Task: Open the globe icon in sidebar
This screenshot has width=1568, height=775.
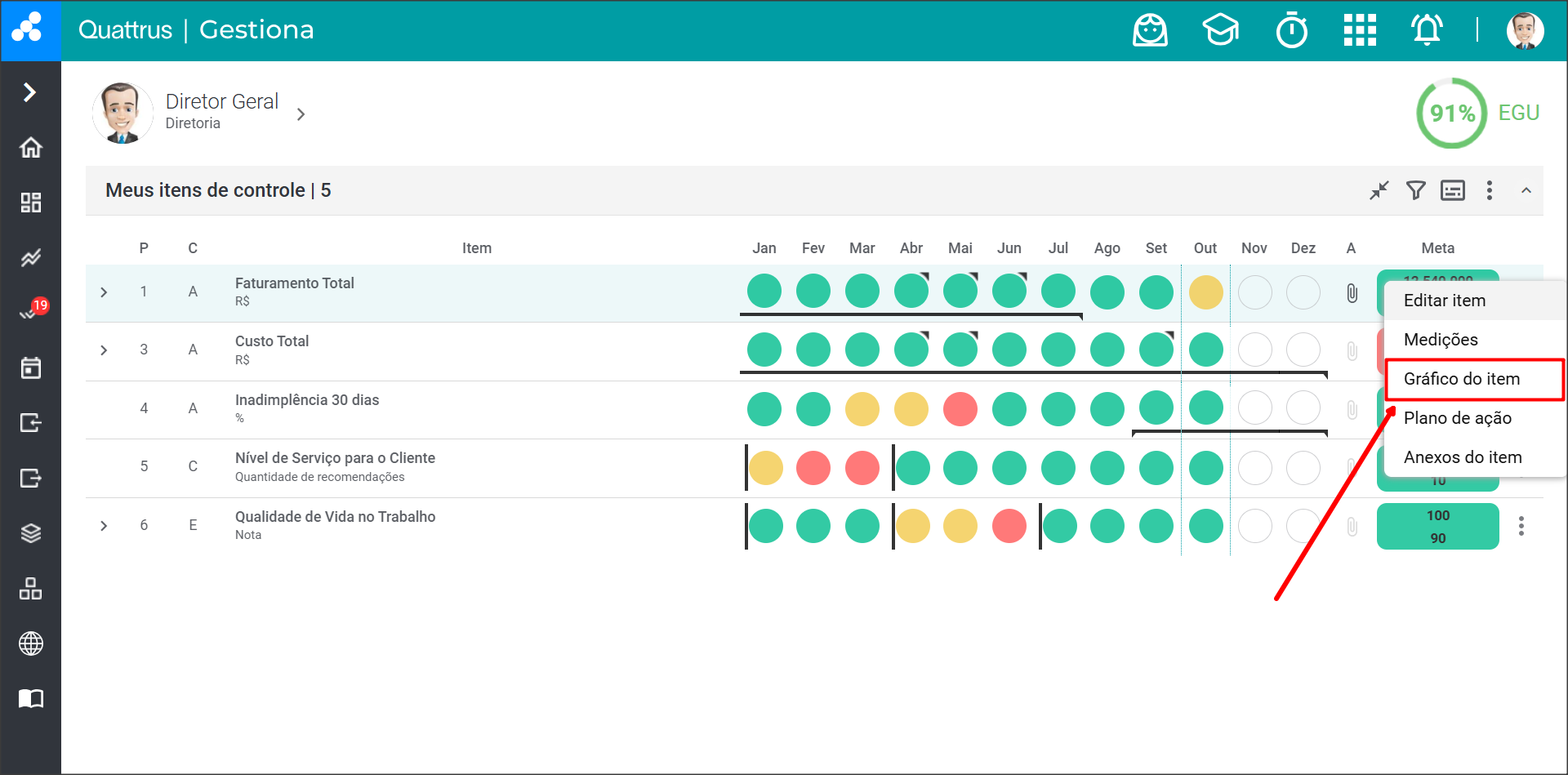Action: pyautogui.click(x=31, y=644)
